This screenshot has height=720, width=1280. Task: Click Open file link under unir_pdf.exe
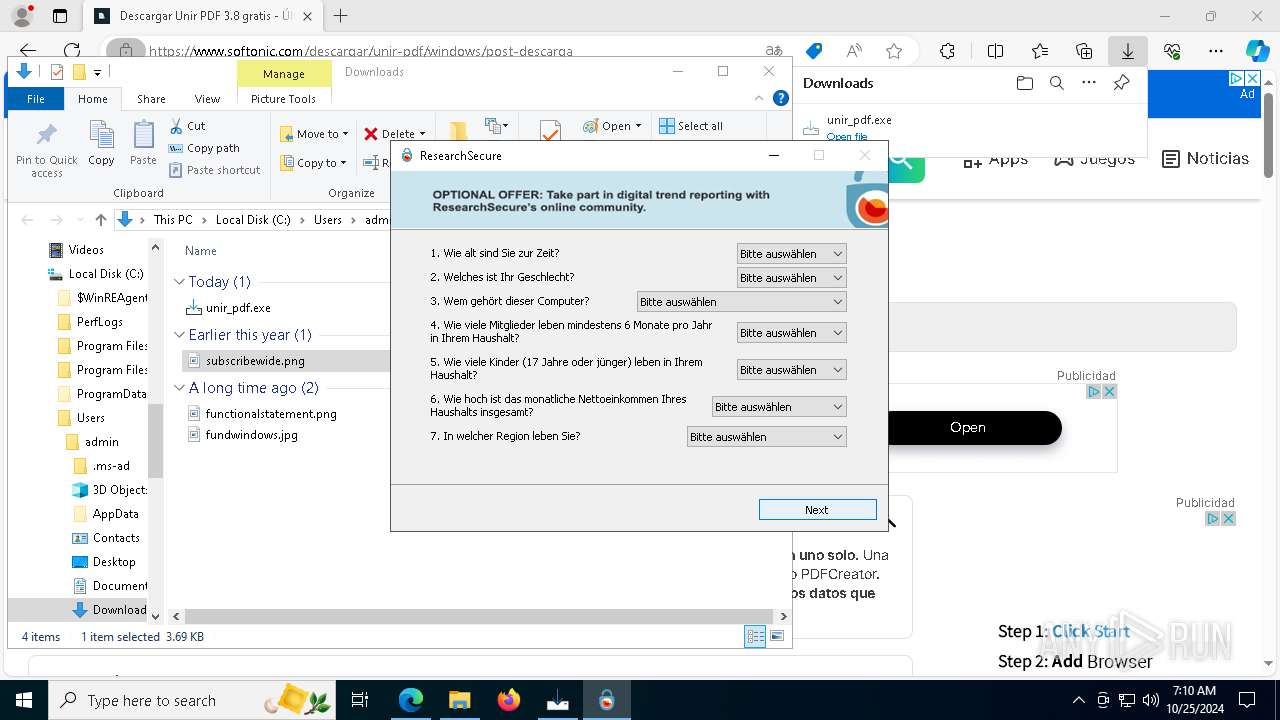click(847, 137)
